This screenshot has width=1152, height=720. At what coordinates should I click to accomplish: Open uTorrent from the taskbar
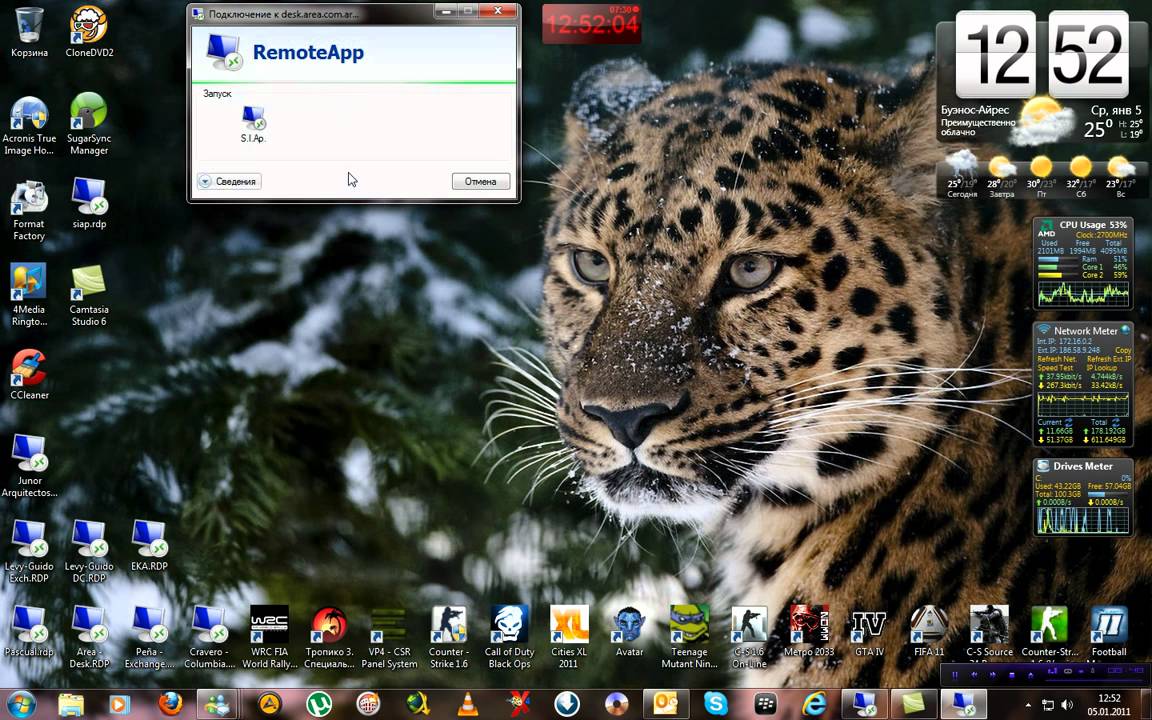(319, 704)
